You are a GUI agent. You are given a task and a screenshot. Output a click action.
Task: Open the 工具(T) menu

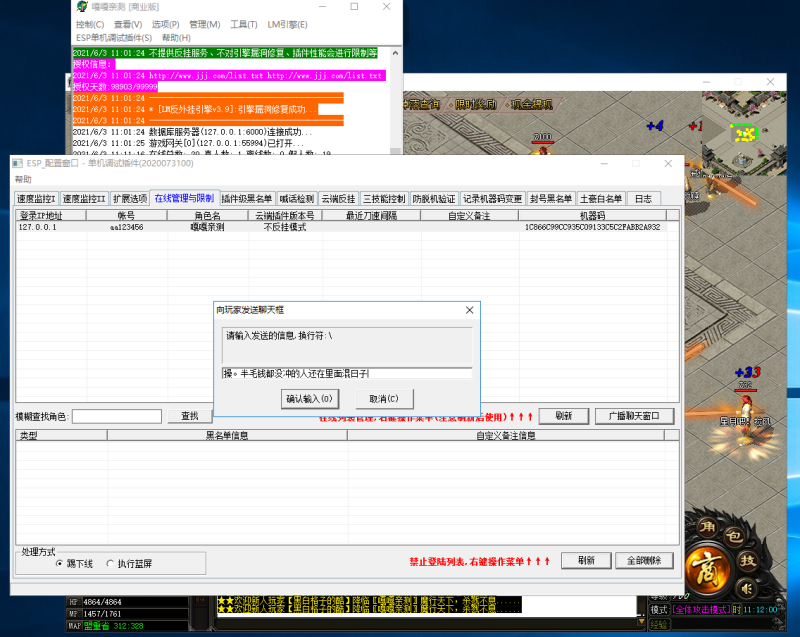pos(244,24)
